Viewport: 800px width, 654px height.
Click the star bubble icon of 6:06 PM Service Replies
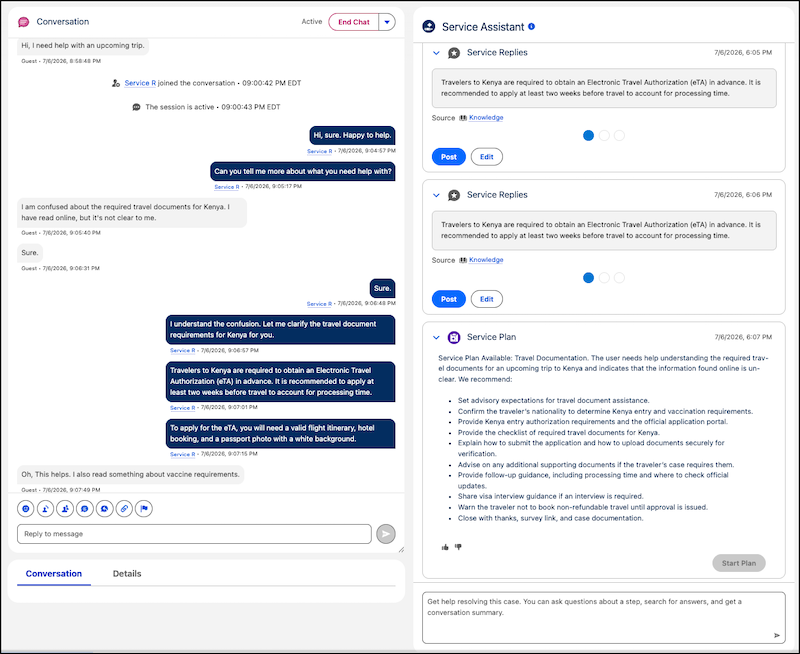454,195
